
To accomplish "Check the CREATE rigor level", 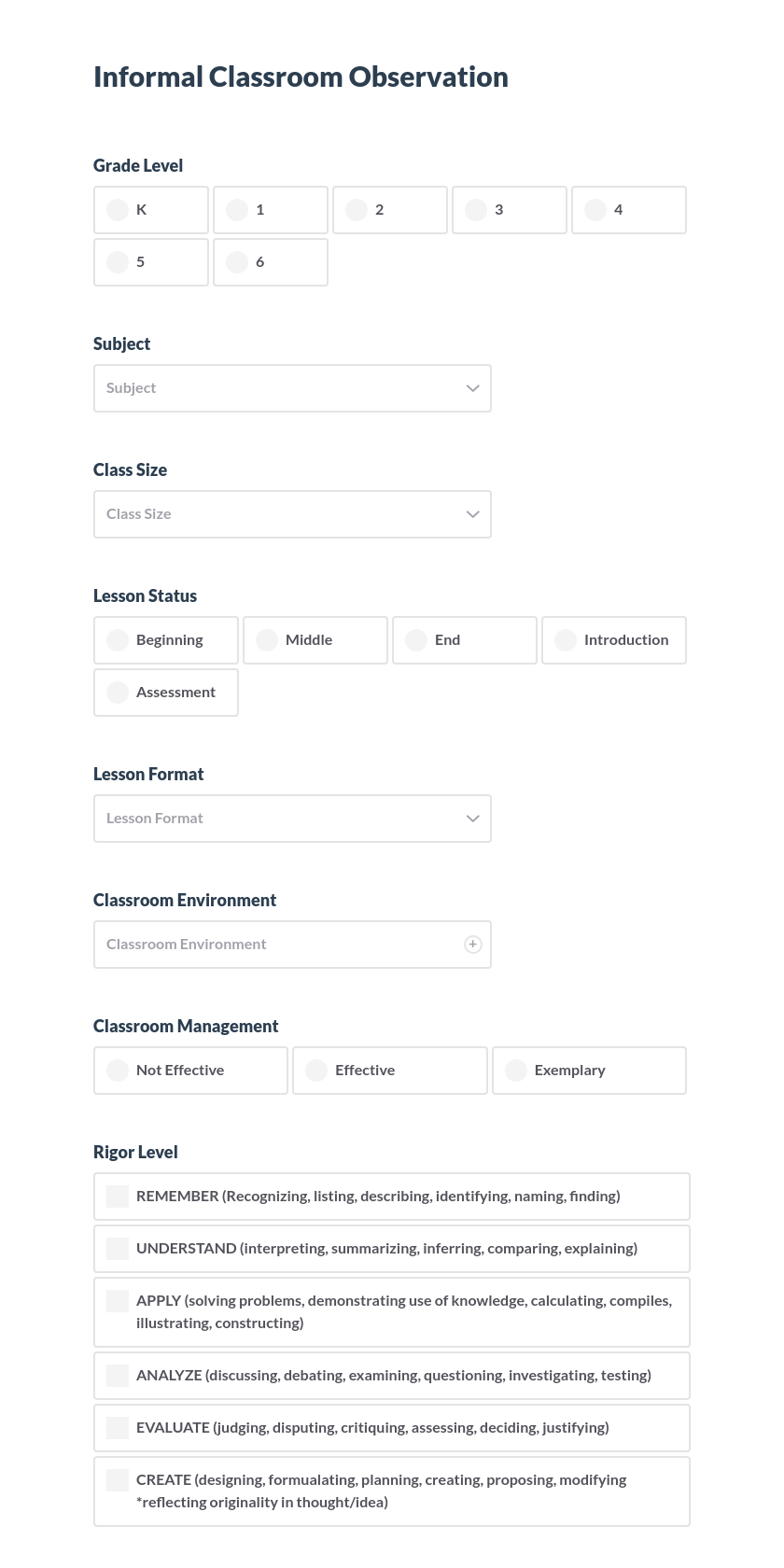I will [118, 1479].
